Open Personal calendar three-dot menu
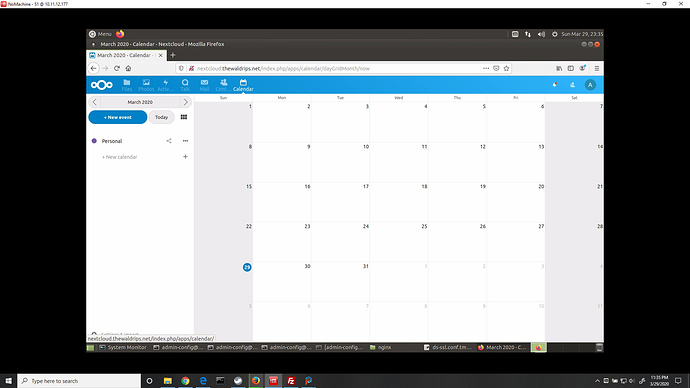The image size is (690, 388). (x=185, y=141)
